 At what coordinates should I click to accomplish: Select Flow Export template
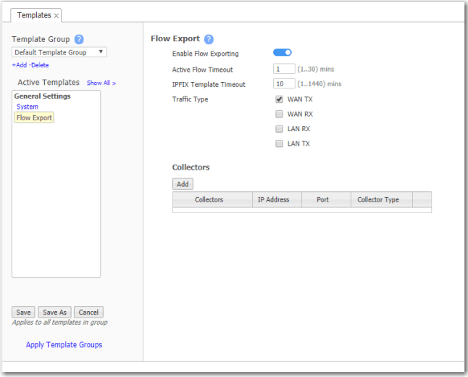34,118
